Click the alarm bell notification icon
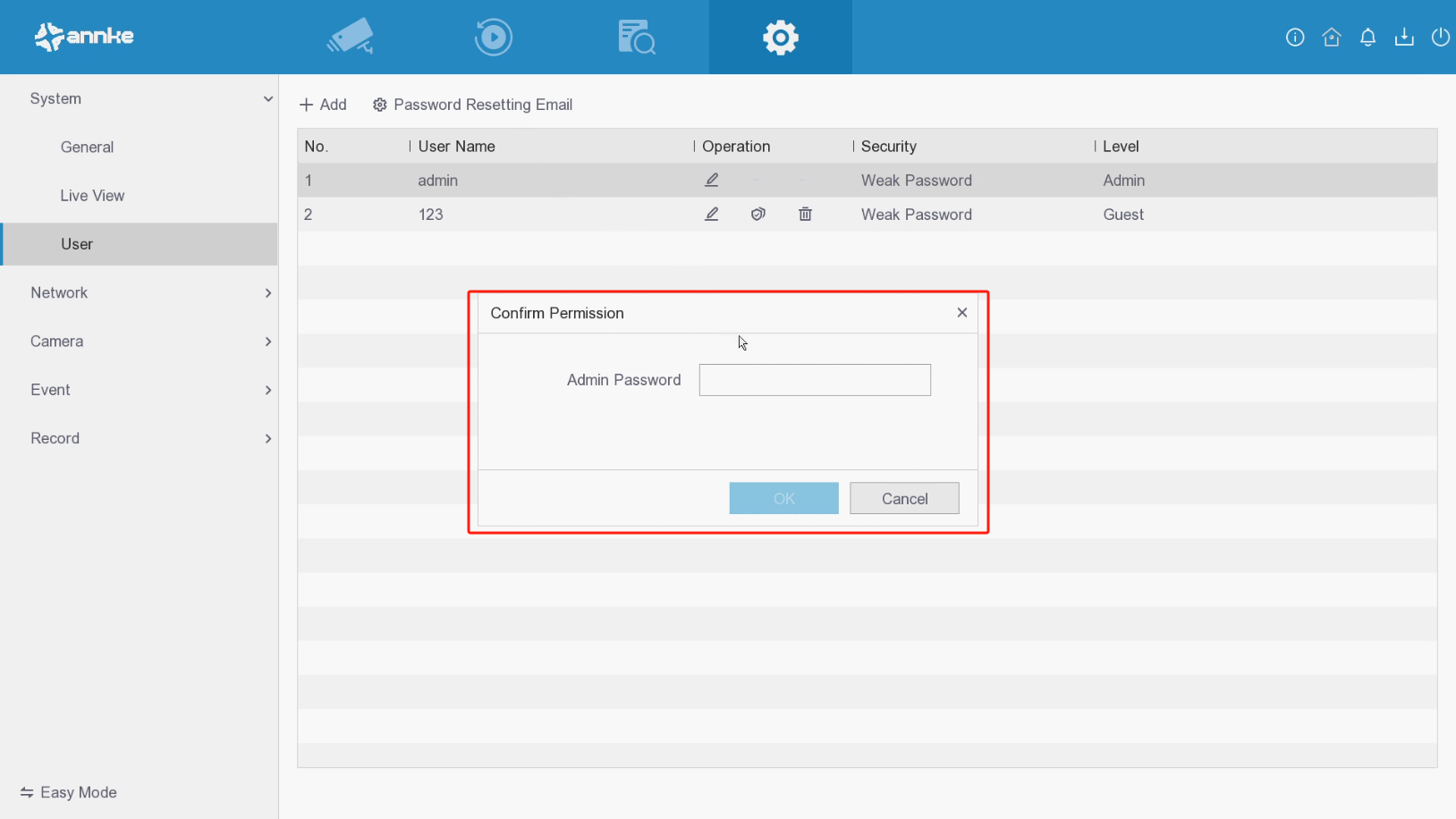Screen dimensions: 1456x819 pos(1367,37)
